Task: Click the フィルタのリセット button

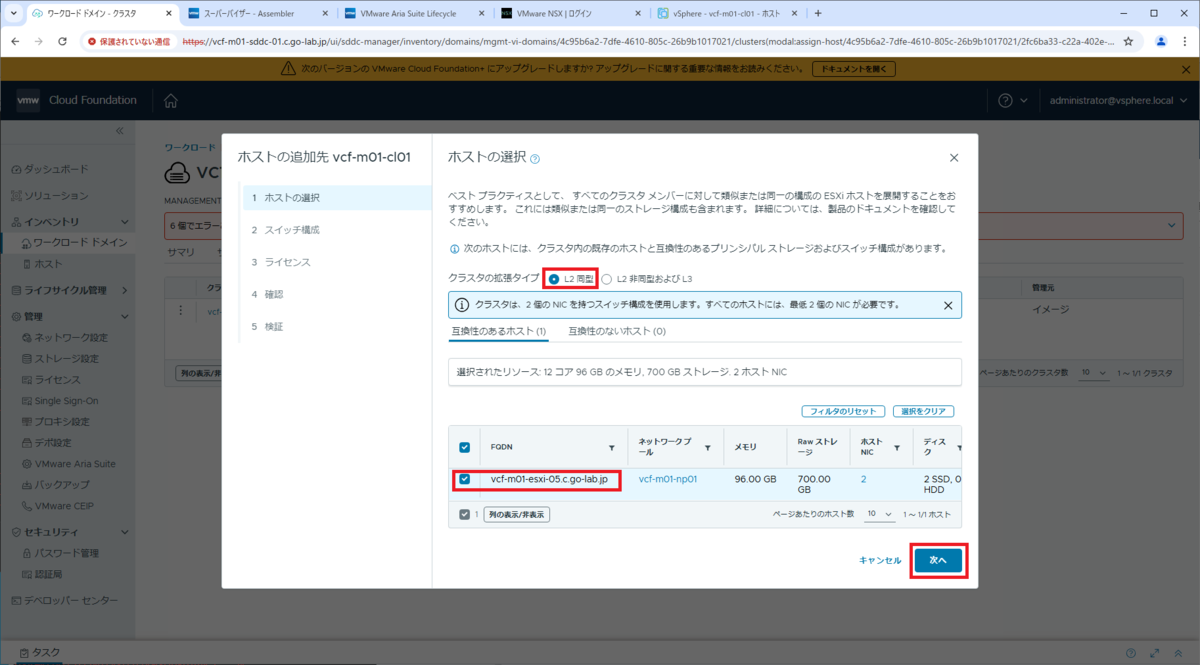Action: point(845,411)
